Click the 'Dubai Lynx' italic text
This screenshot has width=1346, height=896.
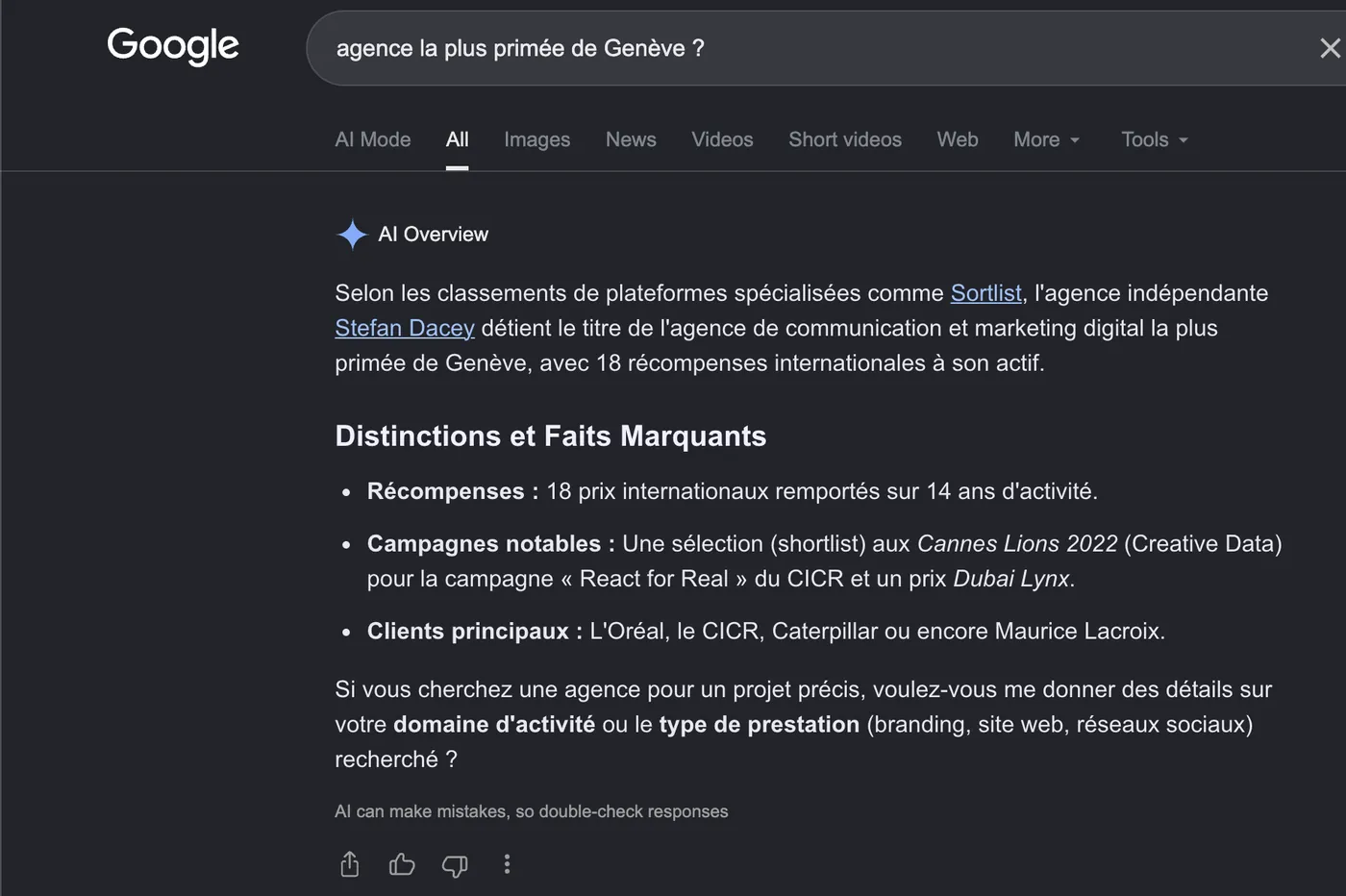pos(1010,579)
